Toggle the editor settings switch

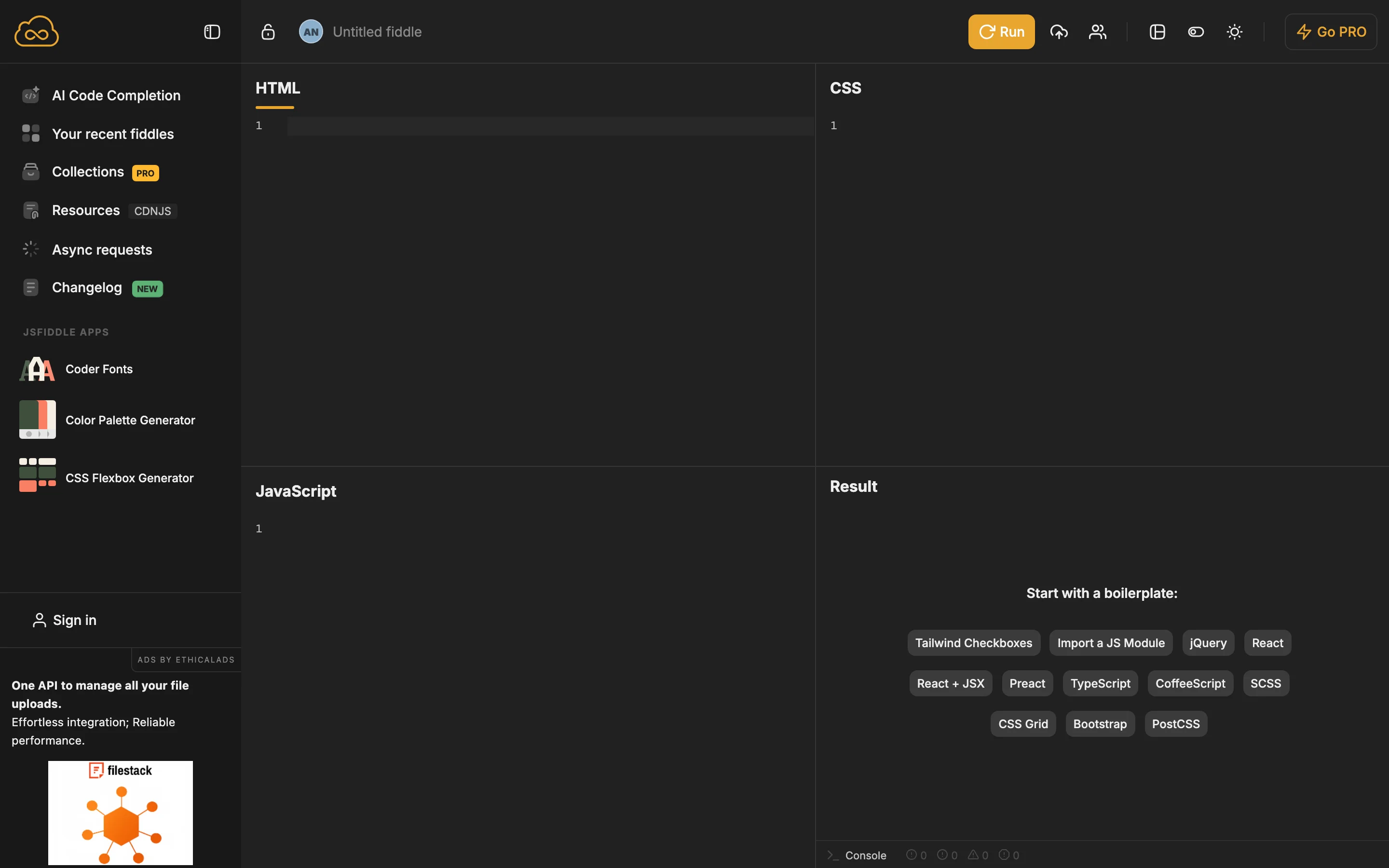click(1196, 31)
